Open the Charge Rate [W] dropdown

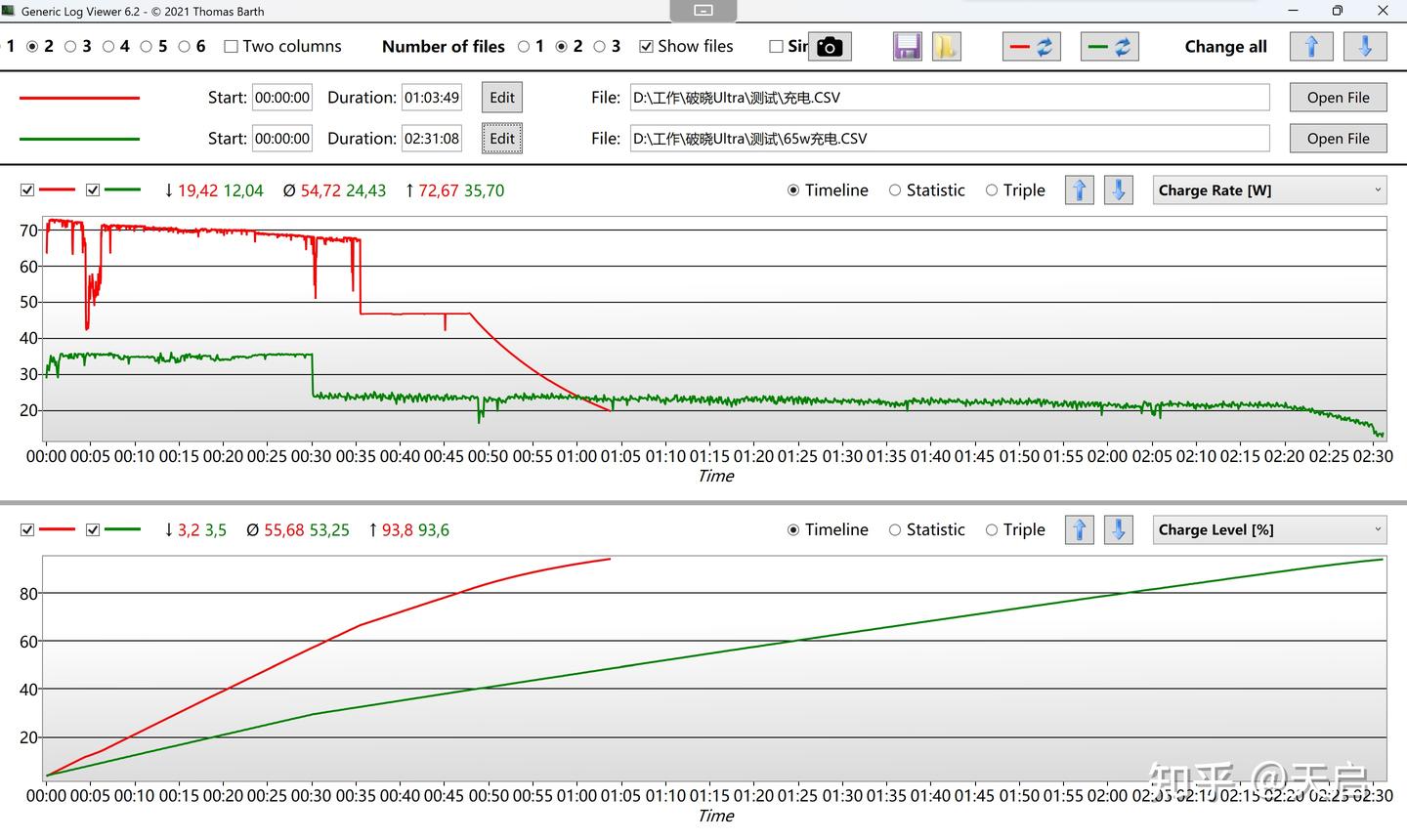click(1269, 190)
